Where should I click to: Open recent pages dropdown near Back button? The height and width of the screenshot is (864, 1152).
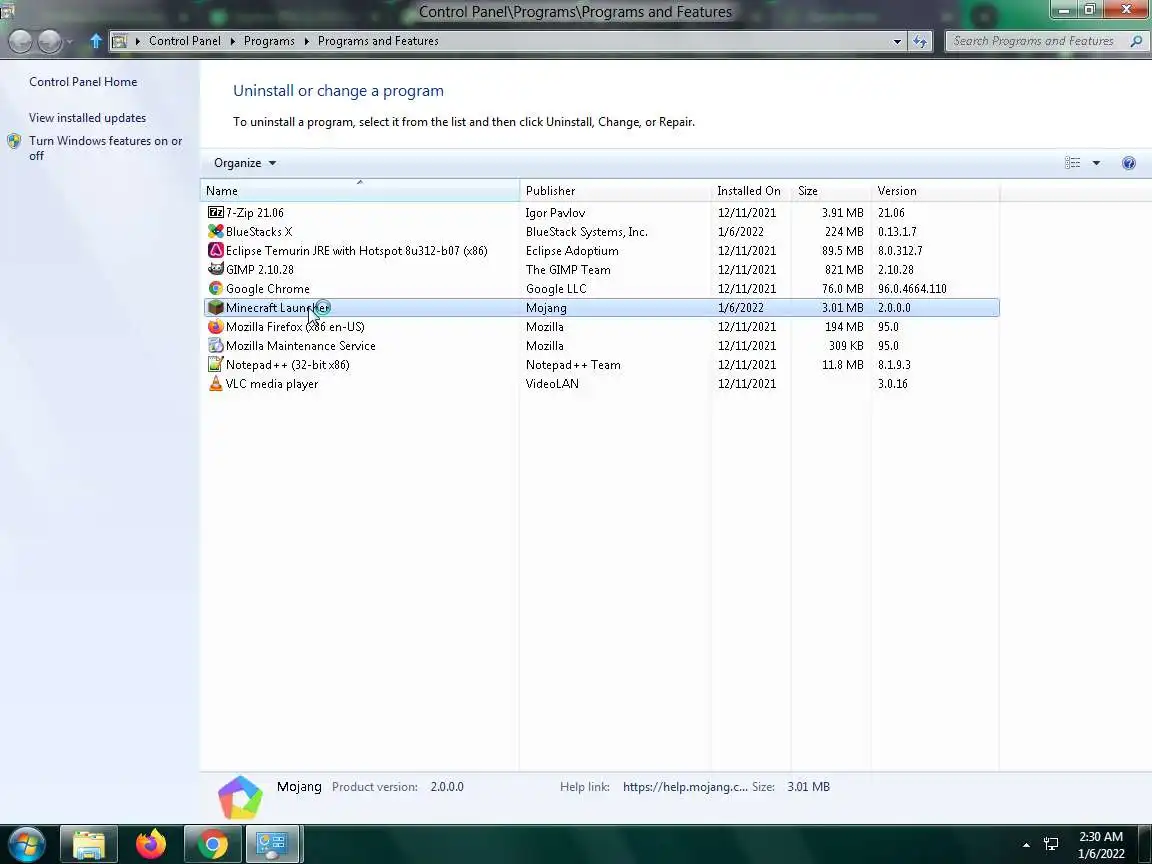coord(69,42)
